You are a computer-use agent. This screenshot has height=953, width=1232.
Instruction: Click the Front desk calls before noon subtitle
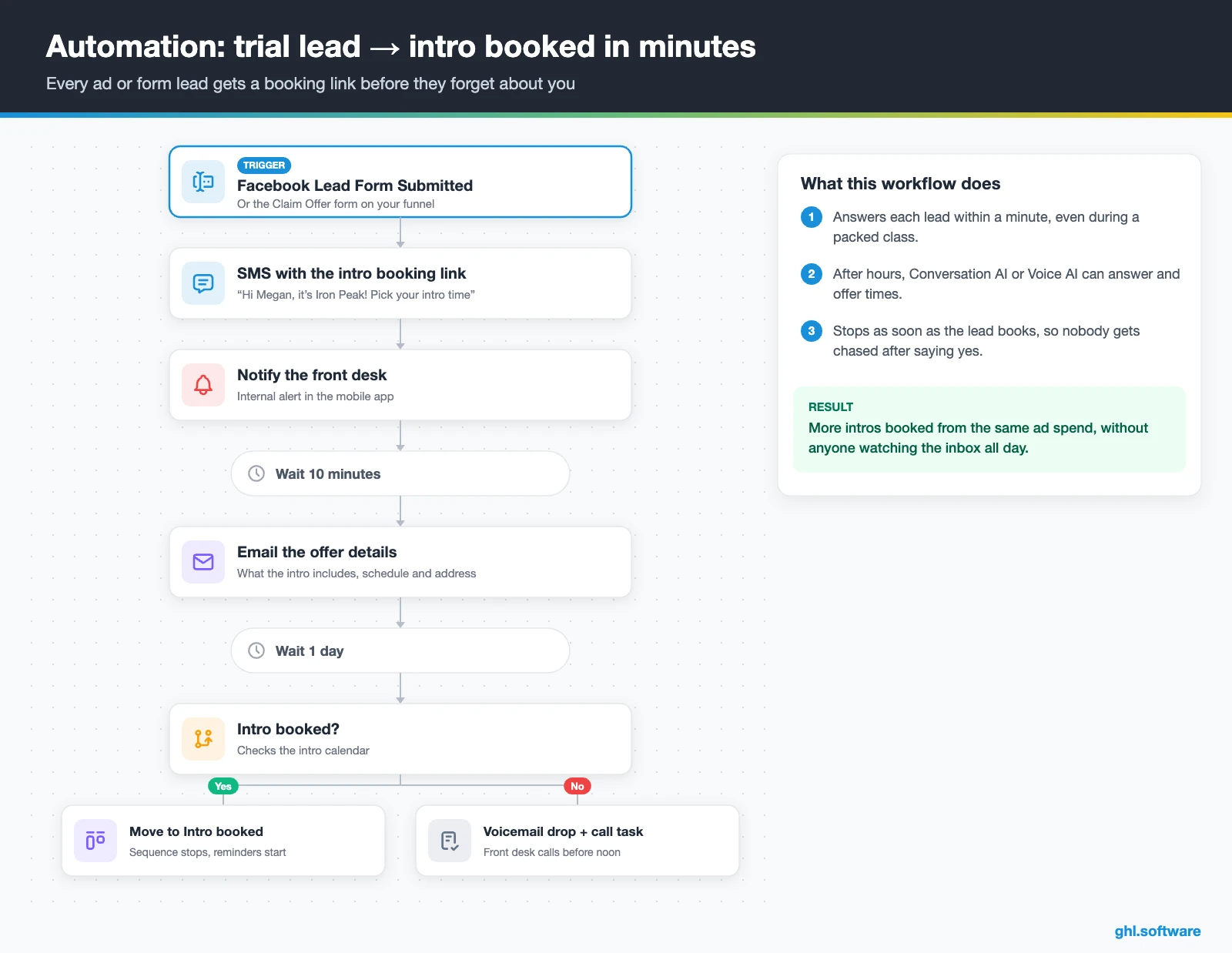[552, 852]
